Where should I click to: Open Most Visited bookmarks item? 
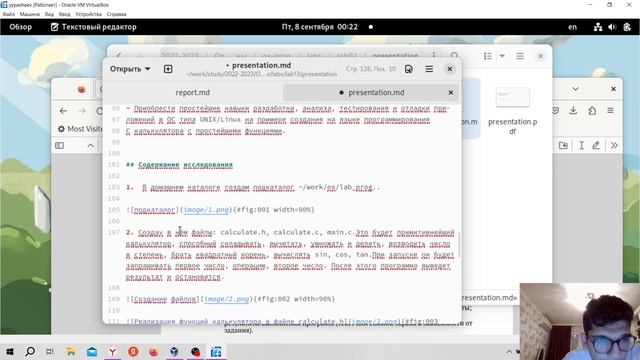click(80, 129)
